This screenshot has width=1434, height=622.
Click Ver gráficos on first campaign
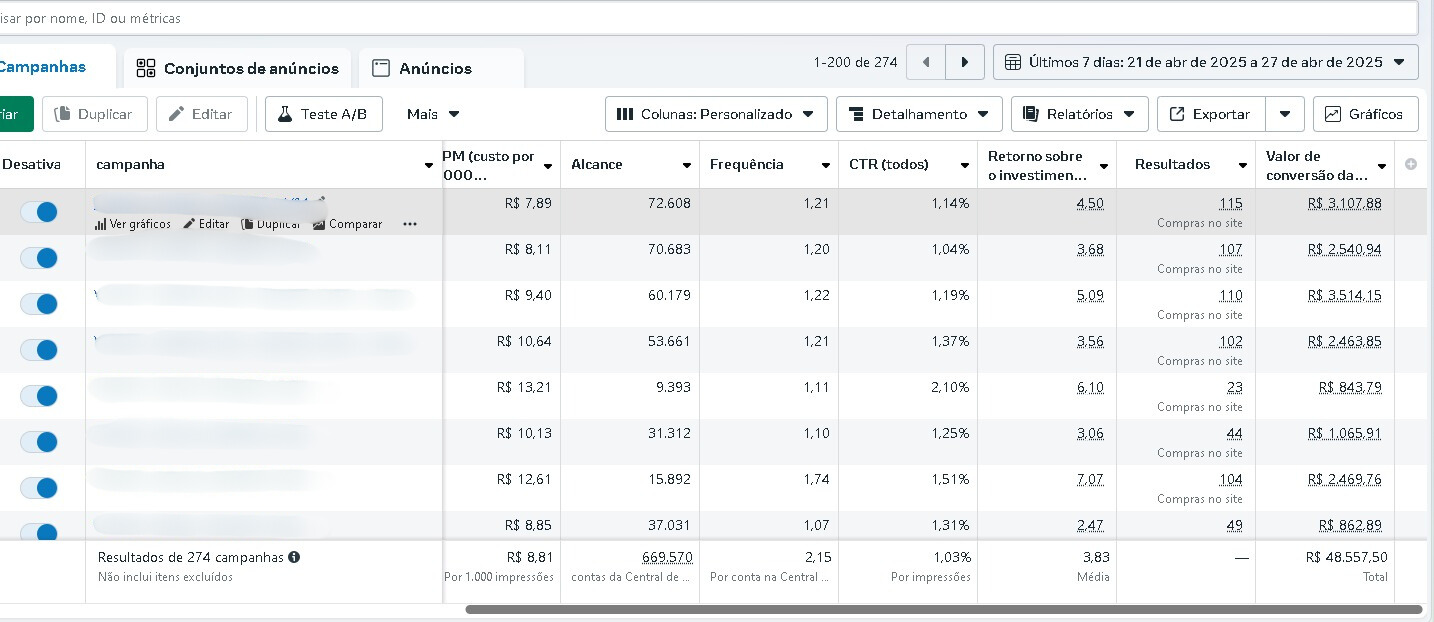tap(132, 224)
